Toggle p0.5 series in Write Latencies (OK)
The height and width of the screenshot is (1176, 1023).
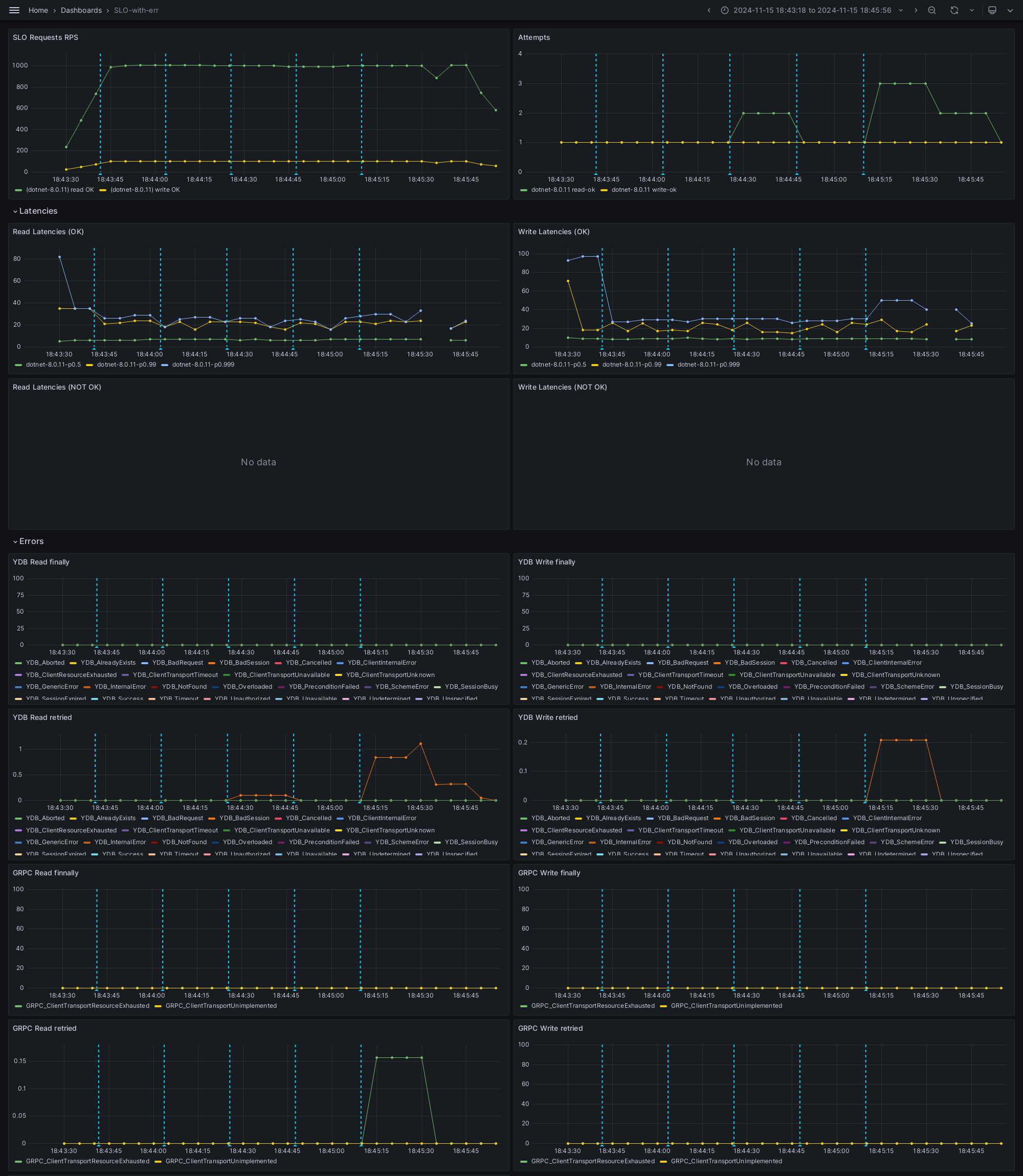tap(559, 365)
